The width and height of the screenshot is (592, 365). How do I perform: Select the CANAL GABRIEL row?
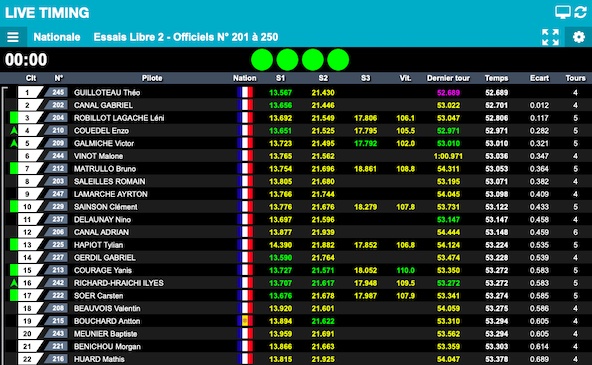[x=296, y=105]
